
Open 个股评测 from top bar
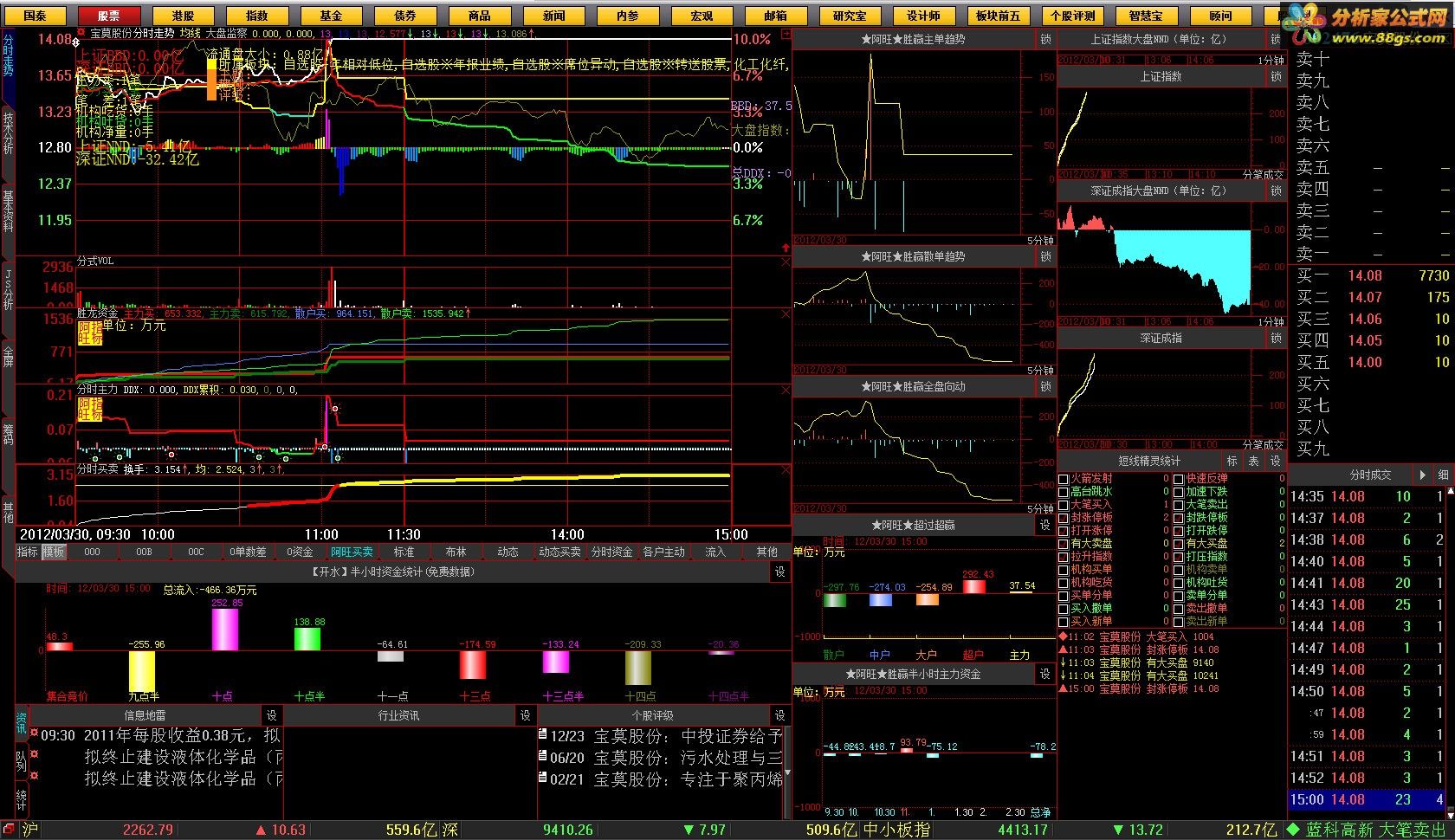point(1072,16)
